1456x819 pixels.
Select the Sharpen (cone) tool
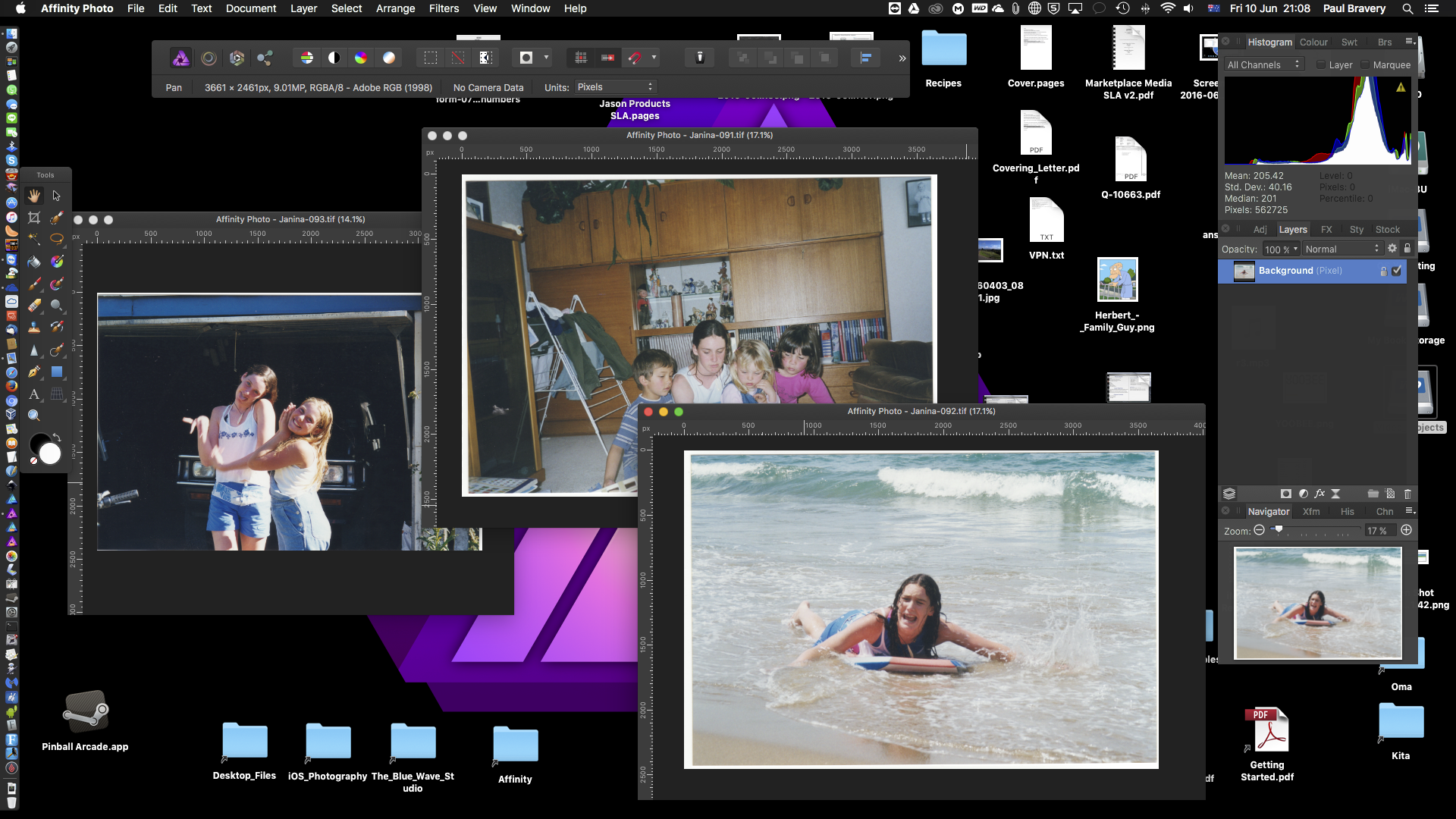coord(34,350)
